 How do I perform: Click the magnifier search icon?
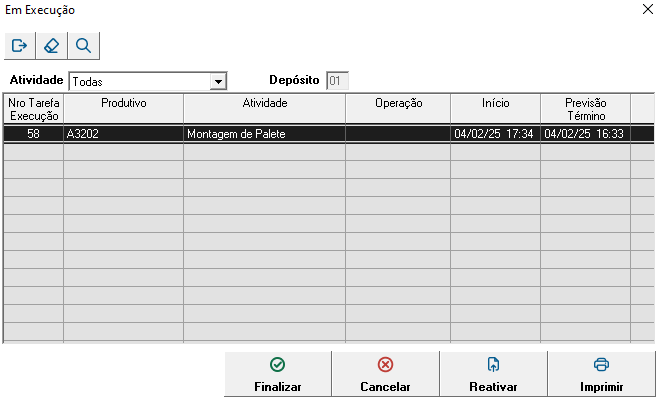(84, 46)
